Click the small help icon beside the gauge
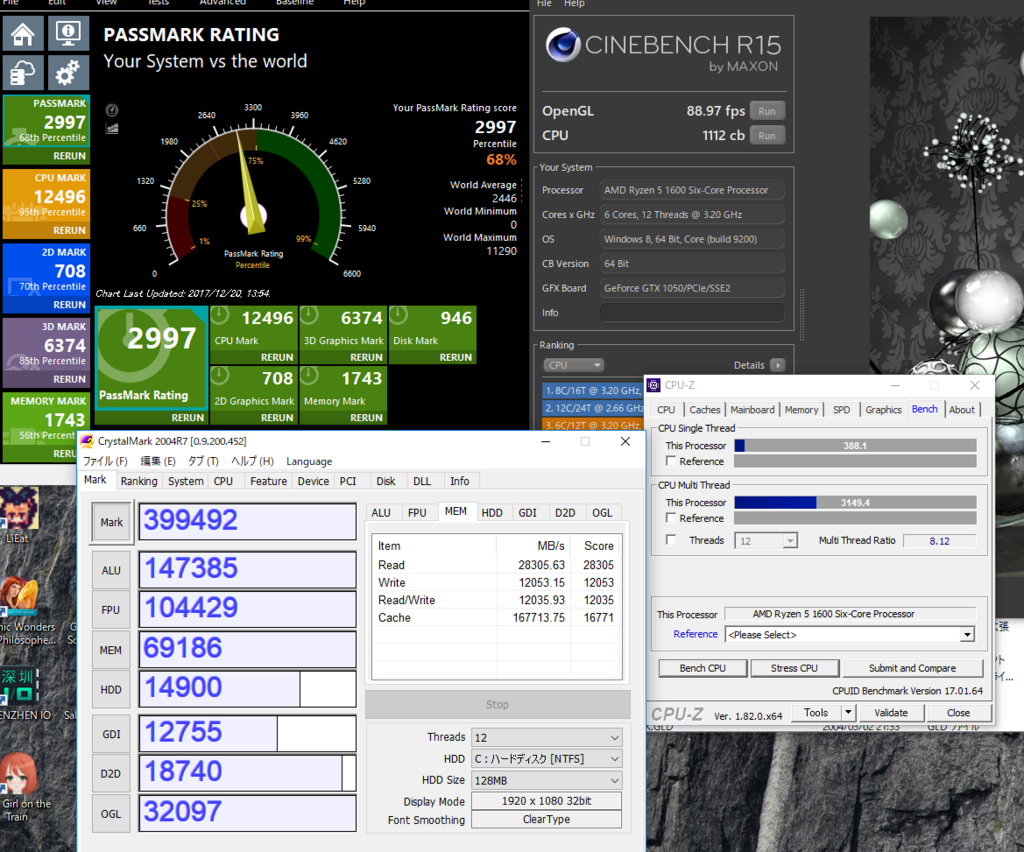 [112, 110]
